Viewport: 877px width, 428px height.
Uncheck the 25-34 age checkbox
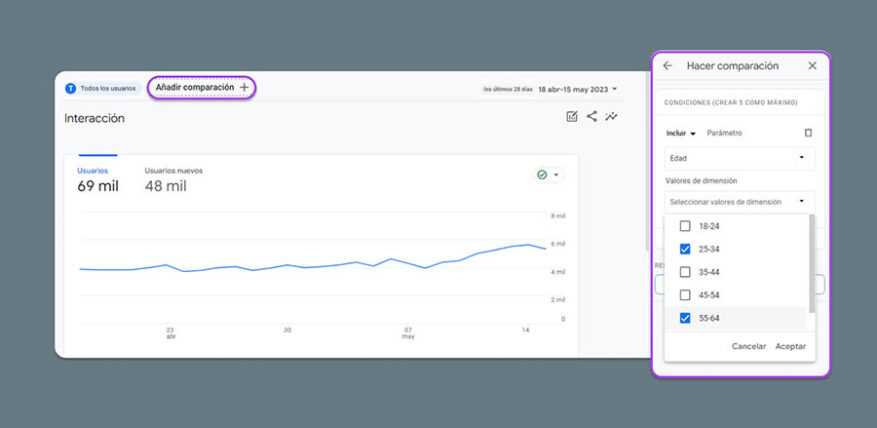(x=685, y=249)
